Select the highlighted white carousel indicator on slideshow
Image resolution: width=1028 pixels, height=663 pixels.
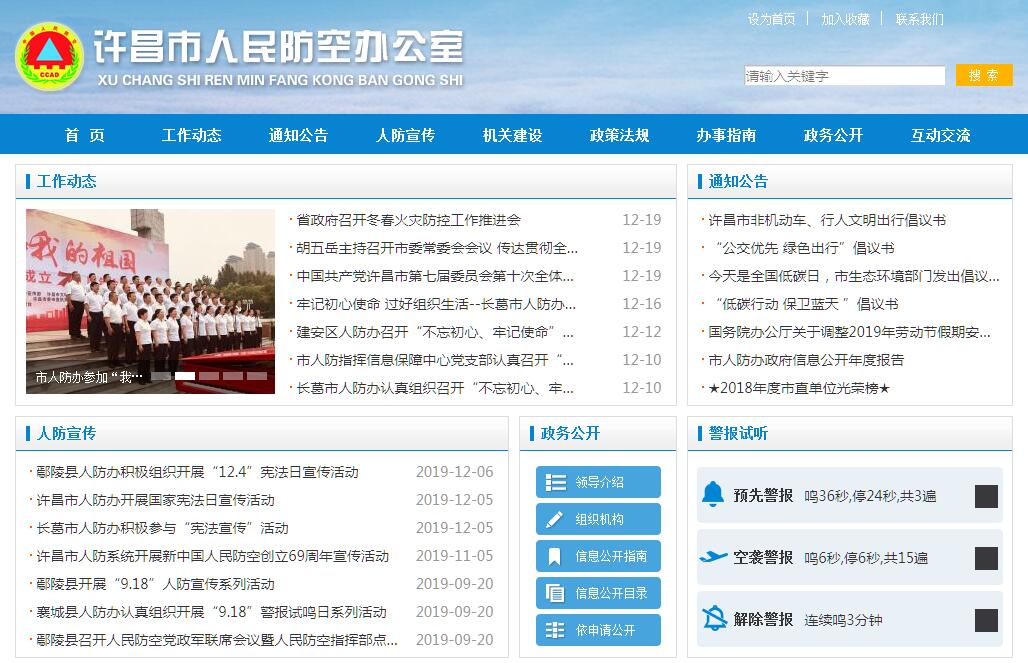point(185,376)
